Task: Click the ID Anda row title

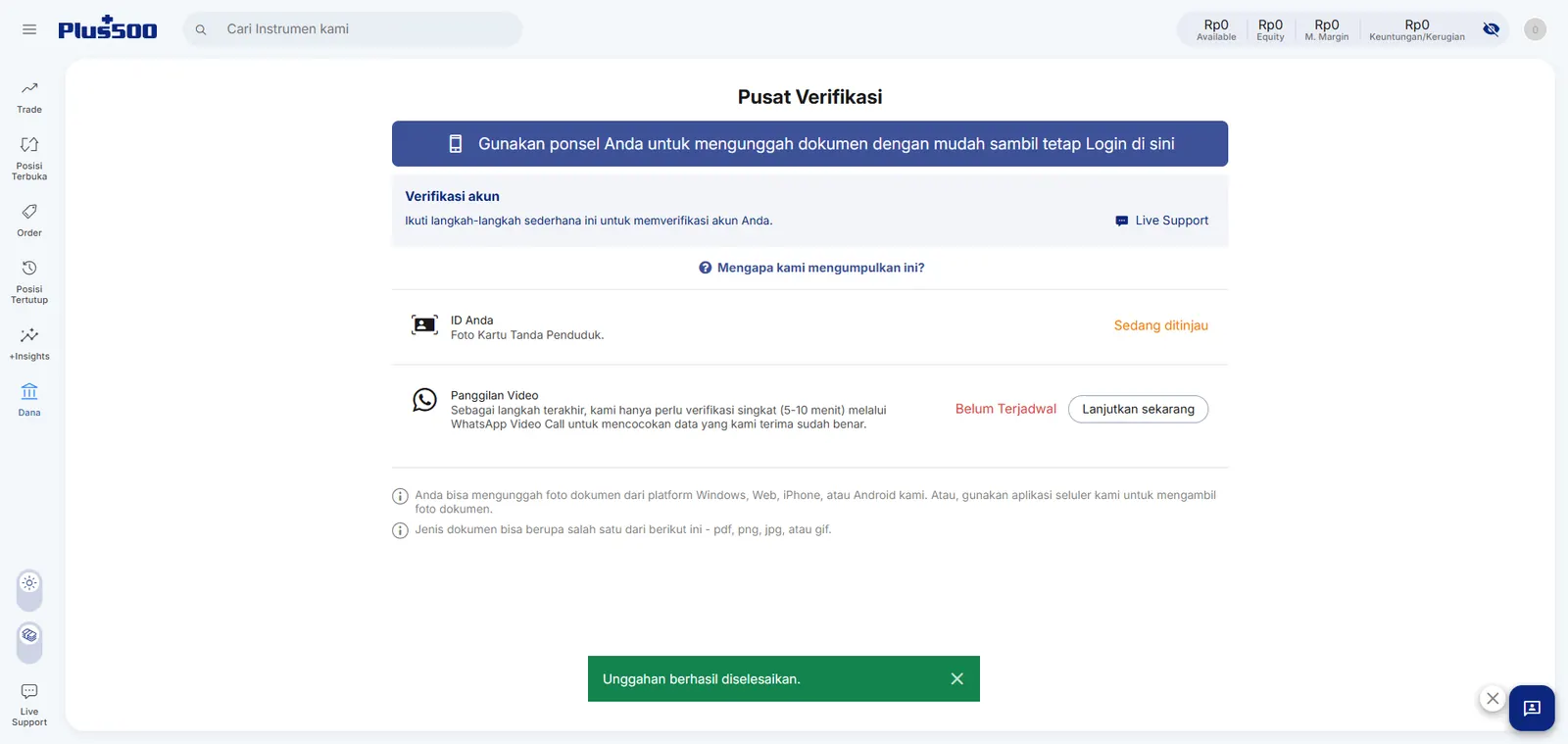Action: pyautogui.click(x=472, y=321)
